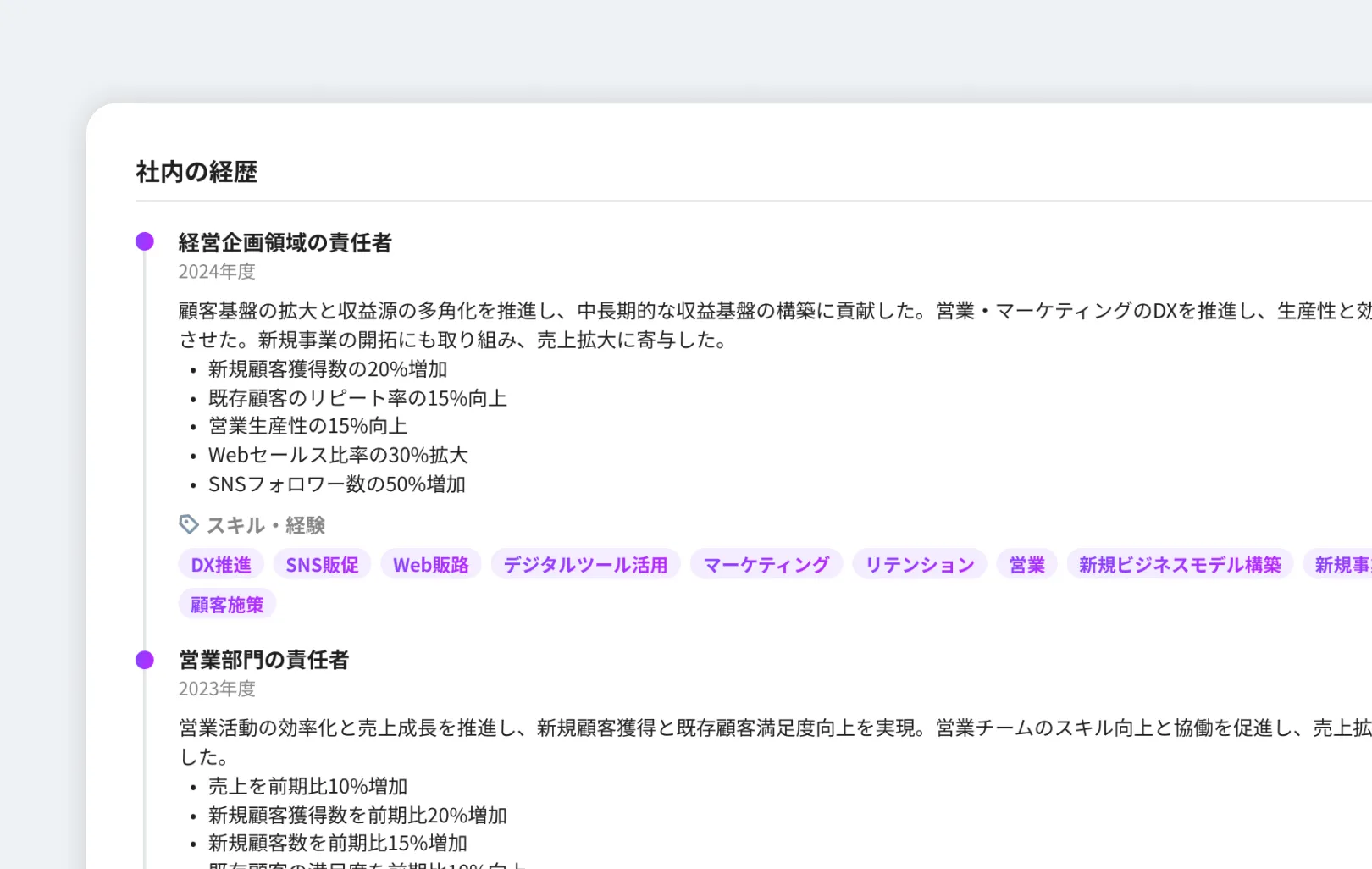Click the 社内の経歴 section title
1372x869 pixels.
tap(196, 173)
